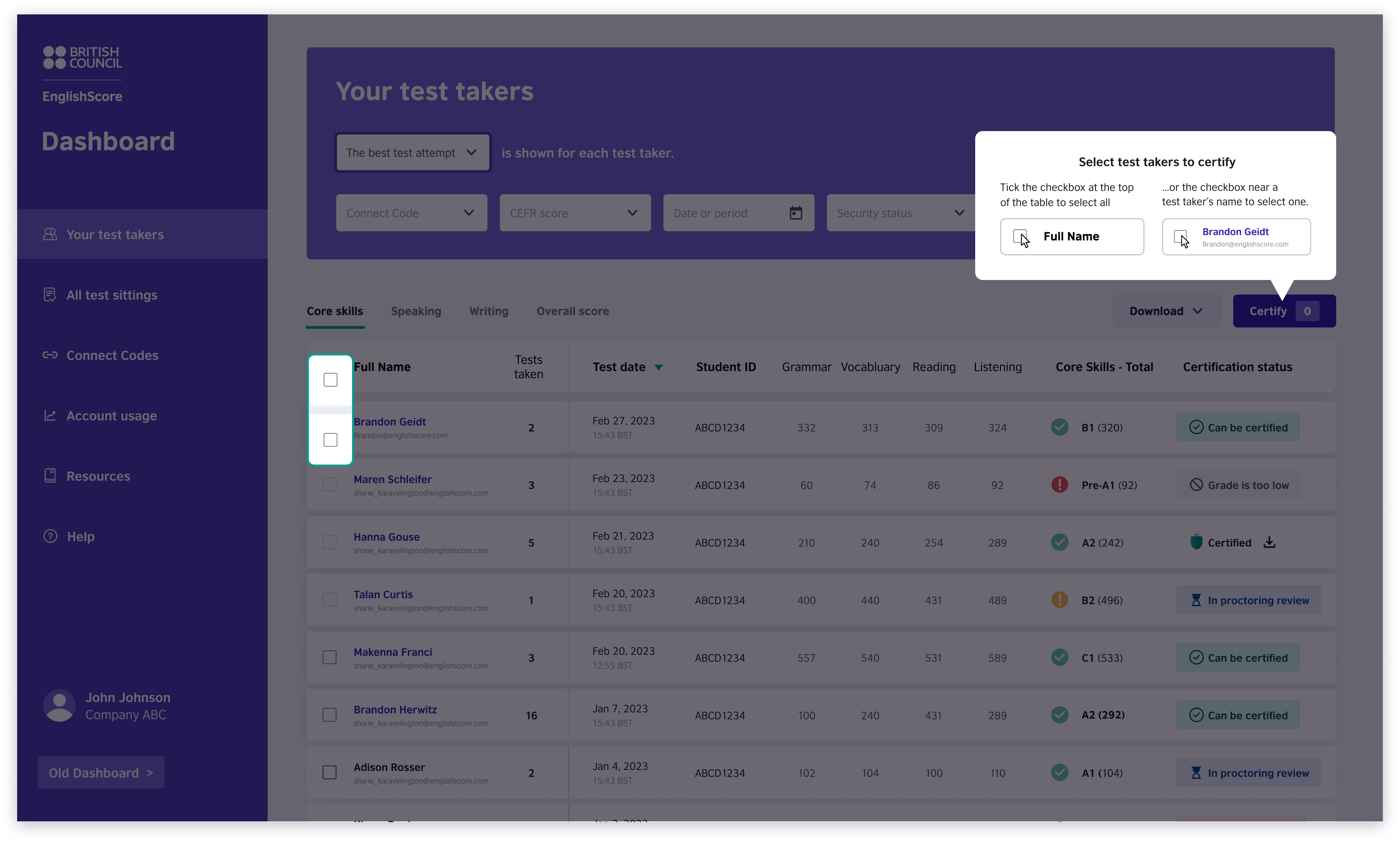Click the green check icon beside A2 (292)
Image resolution: width=1400 pixels, height=842 pixels.
click(1059, 715)
